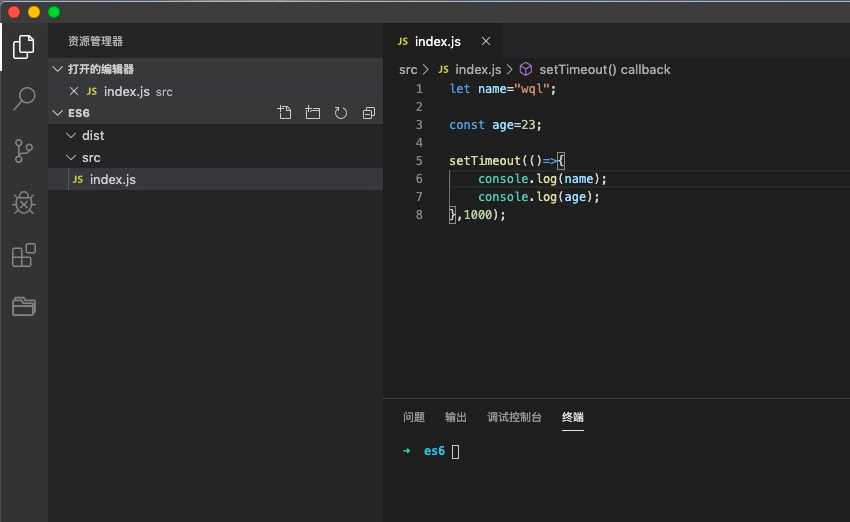
Task: Place cursor on let name="wql" line
Action: point(503,88)
